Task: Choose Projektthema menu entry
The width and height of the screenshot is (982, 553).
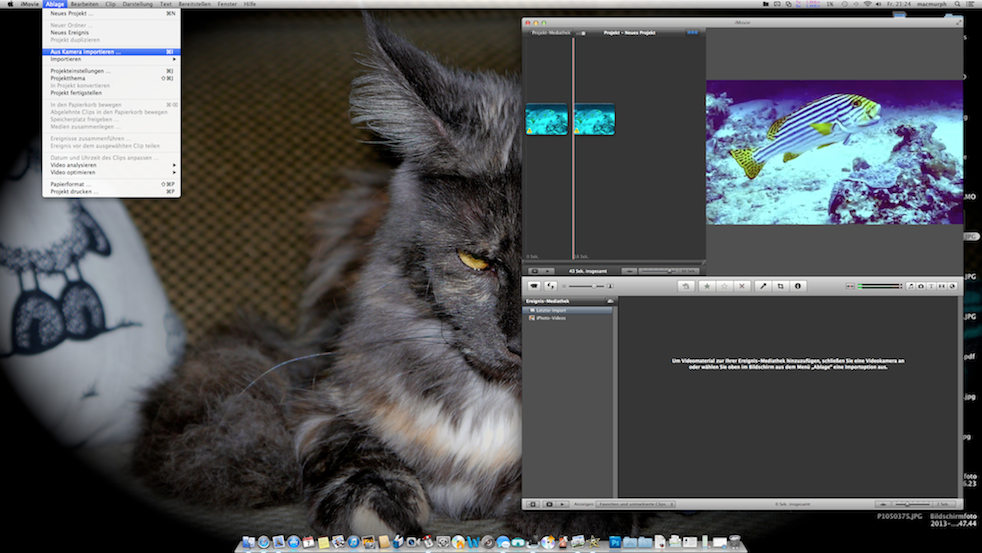Action: pos(111,78)
